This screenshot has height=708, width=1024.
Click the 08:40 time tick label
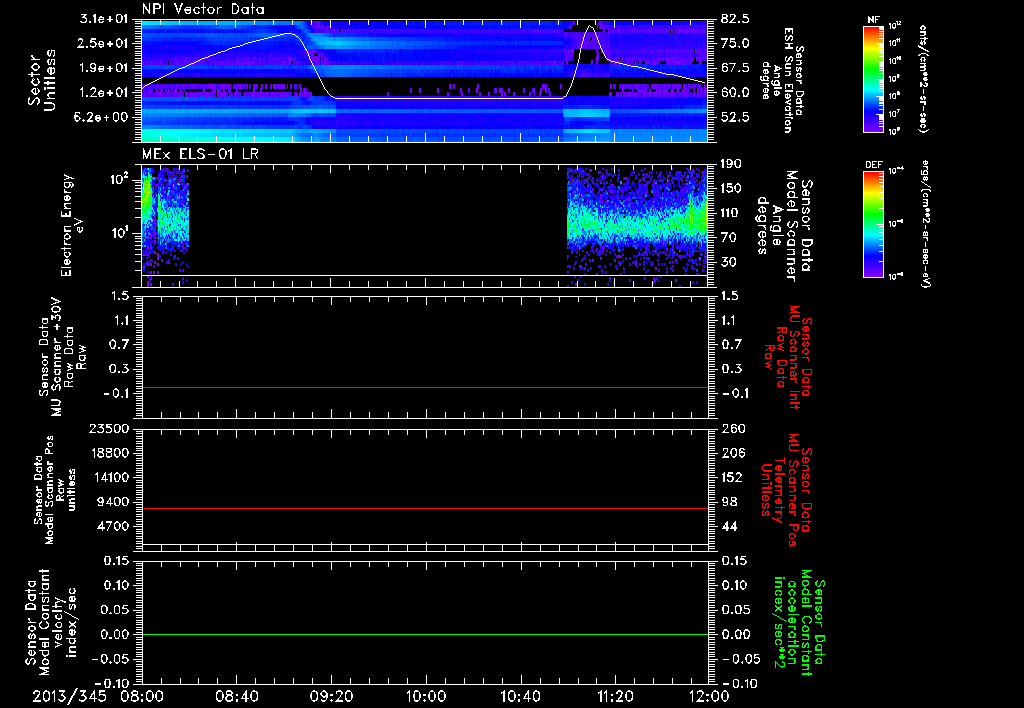tap(236, 696)
